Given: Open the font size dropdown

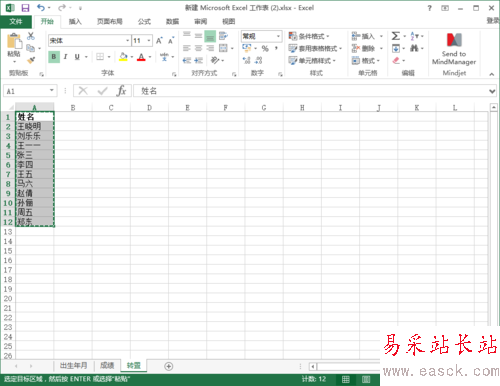Looking at the screenshot, I should point(149,41).
